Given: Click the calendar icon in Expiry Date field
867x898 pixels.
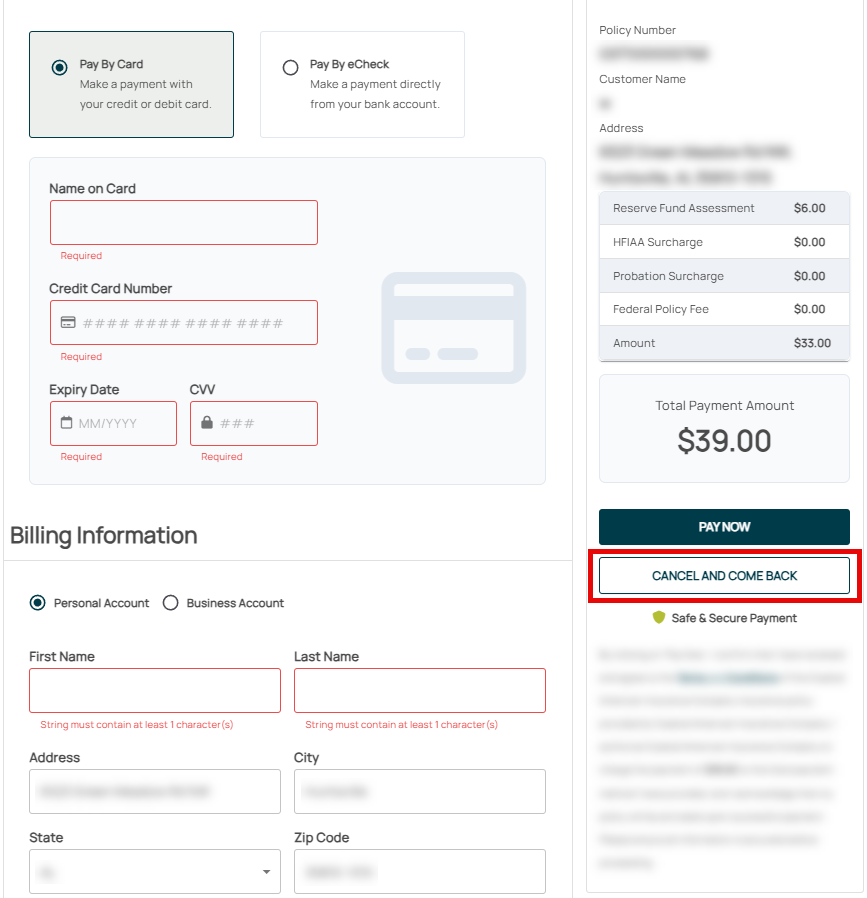Looking at the screenshot, I should pyautogui.click(x=67, y=423).
